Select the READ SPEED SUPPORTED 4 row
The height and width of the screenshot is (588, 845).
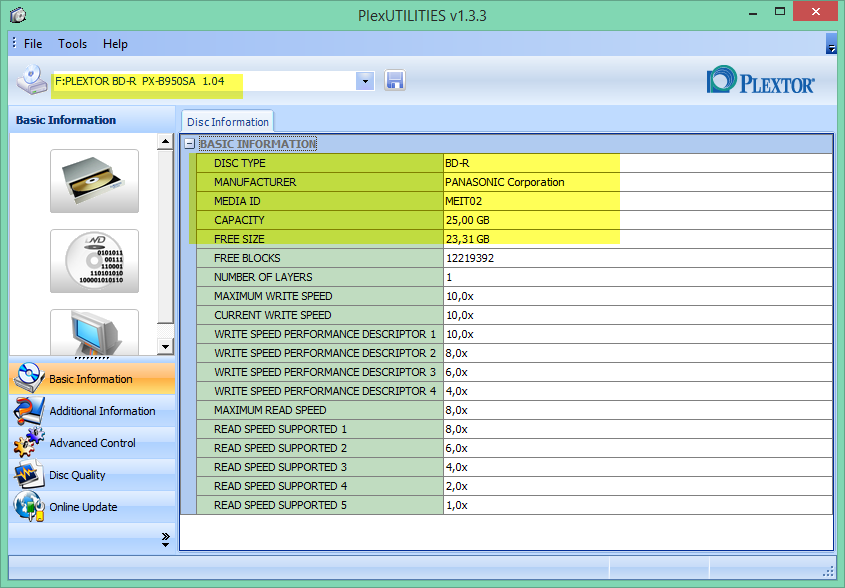[515, 486]
